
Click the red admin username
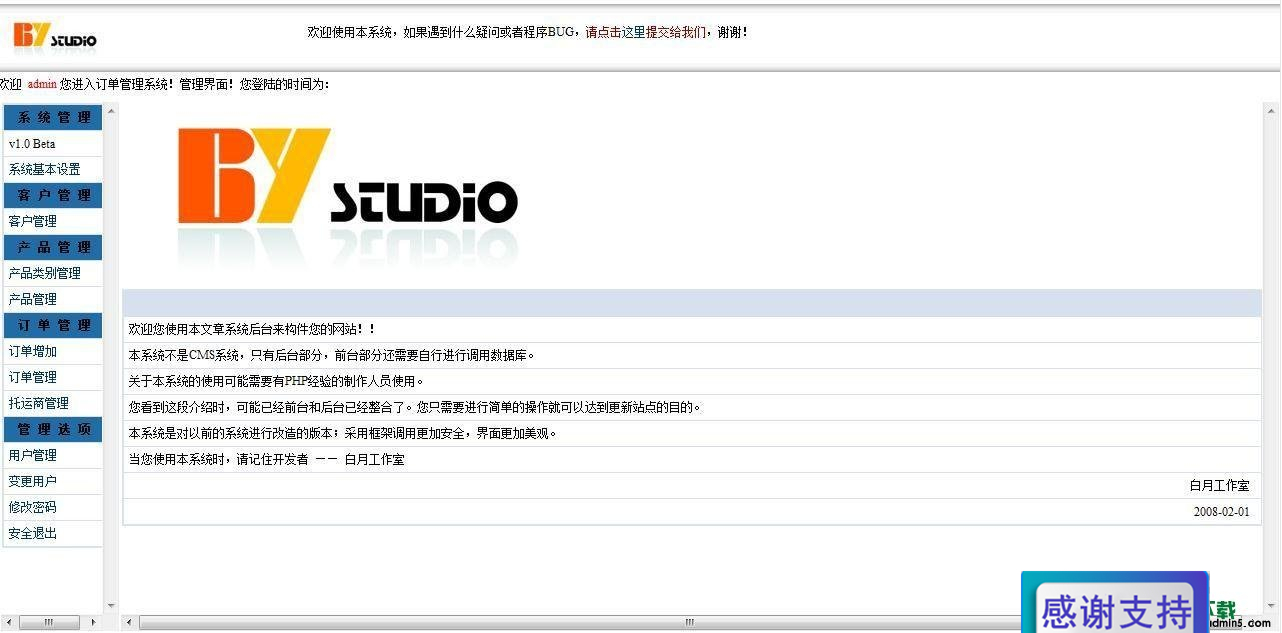point(42,84)
